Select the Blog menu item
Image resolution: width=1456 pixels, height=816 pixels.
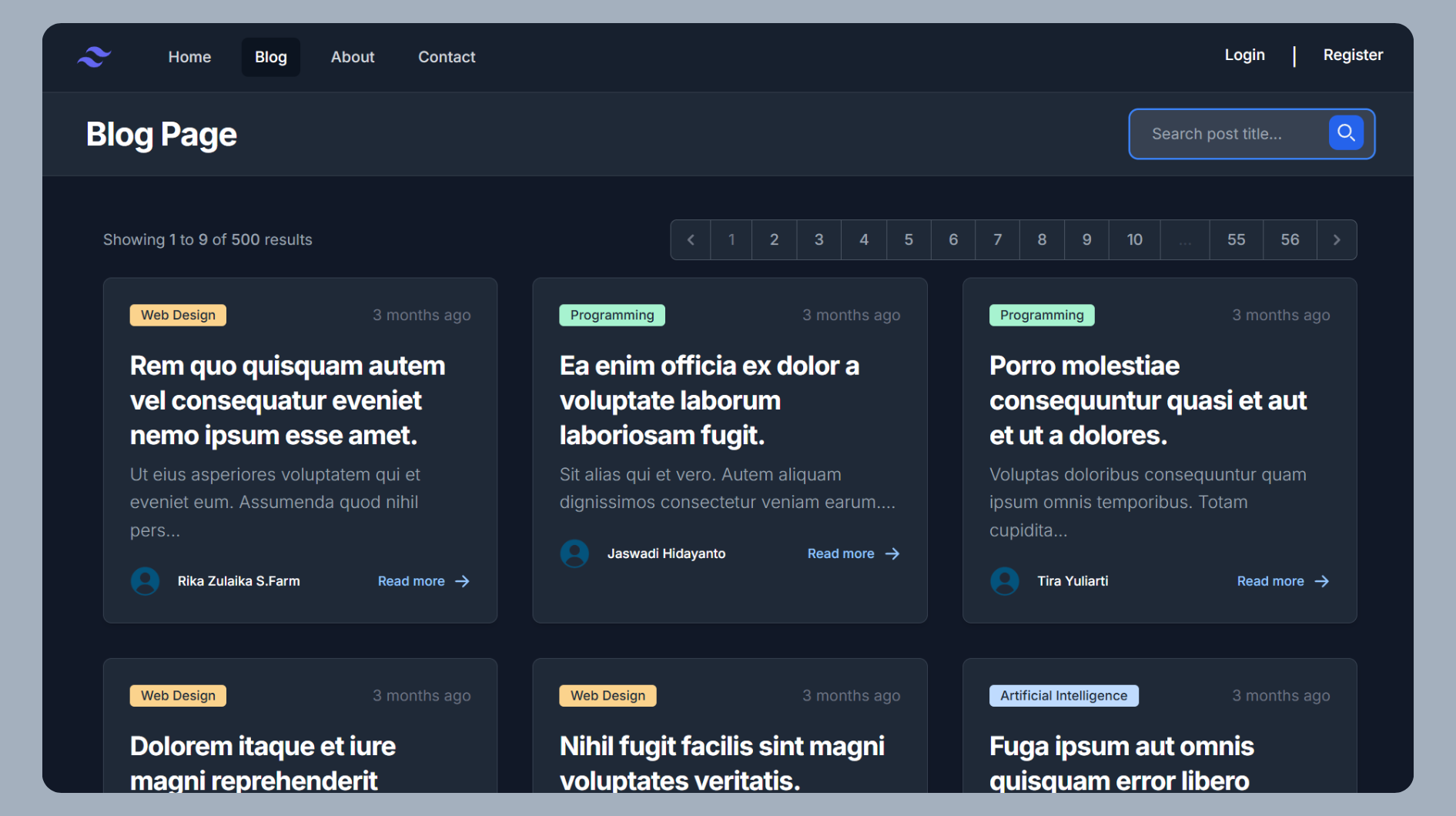point(271,57)
